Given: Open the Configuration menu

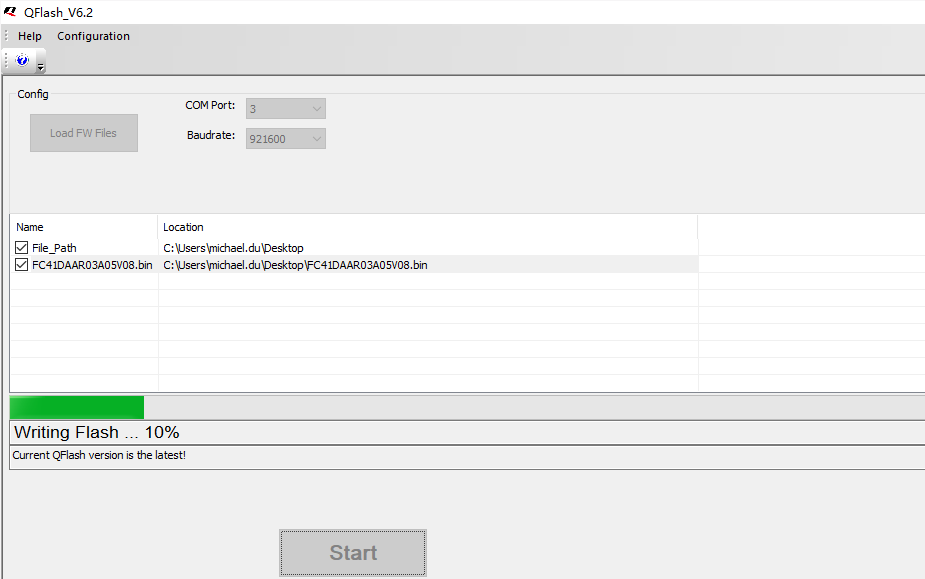Looking at the screenshot, I should tap(93, 36).
